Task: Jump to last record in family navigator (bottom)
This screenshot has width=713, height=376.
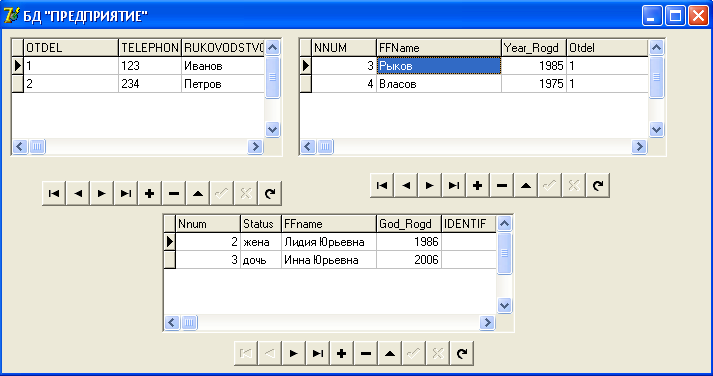Action: tap(318, 353)
